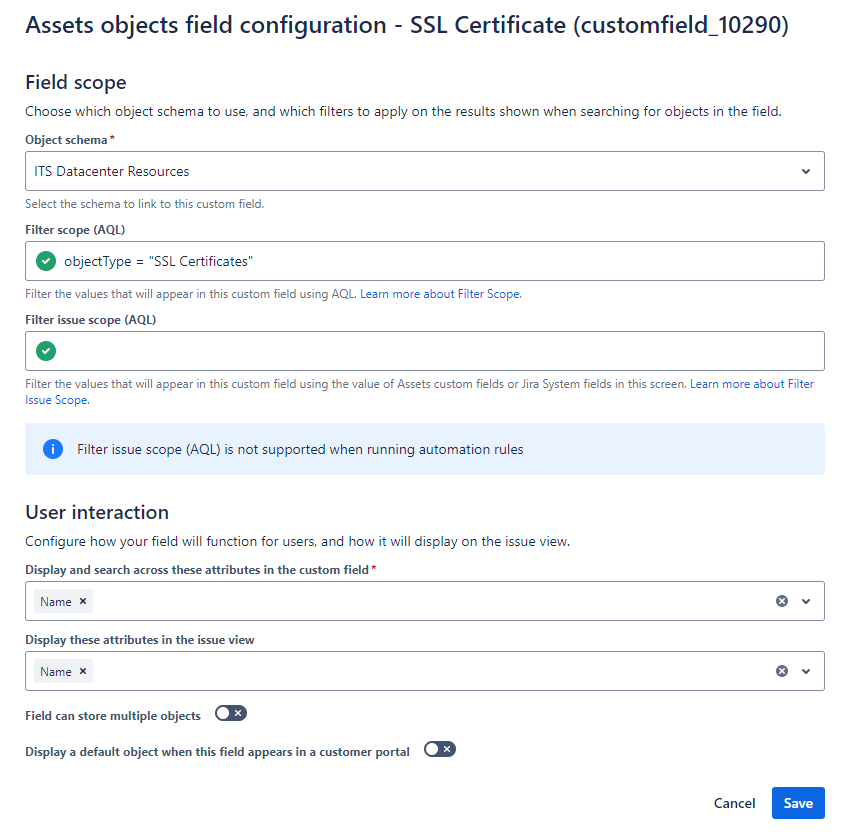Screen dimensions: 858x835
Task: Open the Object schema dropdown
Action: click(x=425, y=171)
